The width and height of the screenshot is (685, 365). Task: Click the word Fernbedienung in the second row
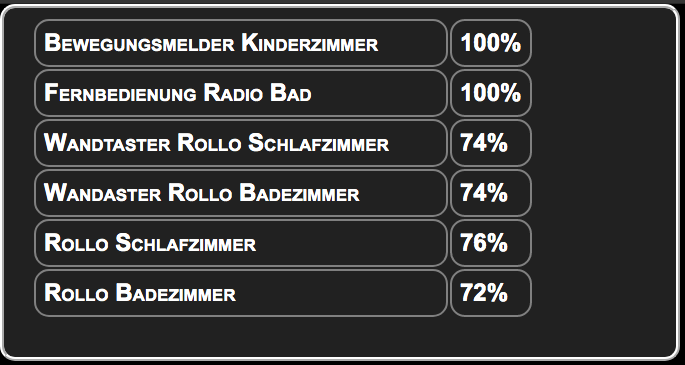click(x=120, y=93)
